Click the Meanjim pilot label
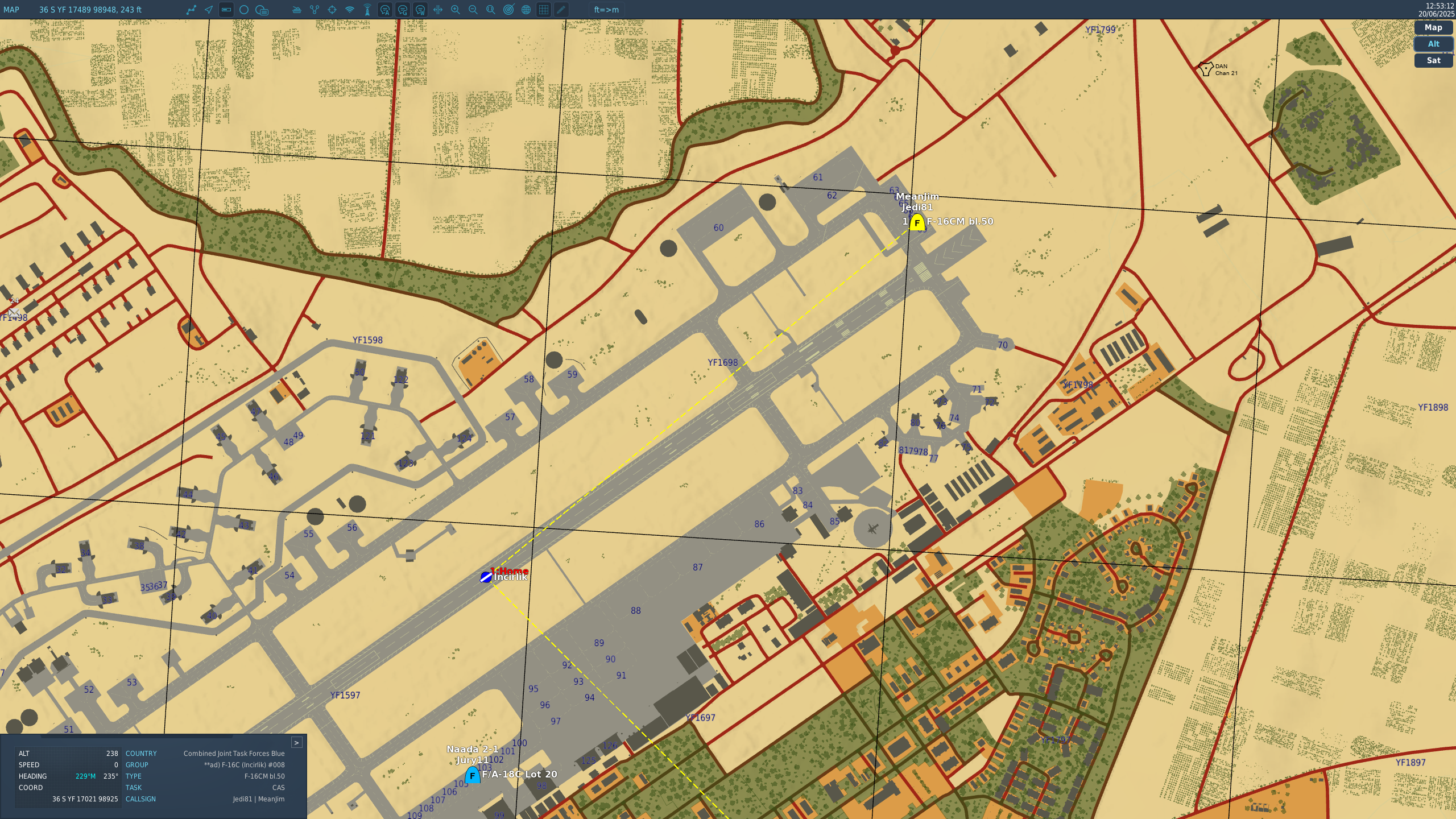The width and height of the screenshot is (1456, 819). point(917,196)
